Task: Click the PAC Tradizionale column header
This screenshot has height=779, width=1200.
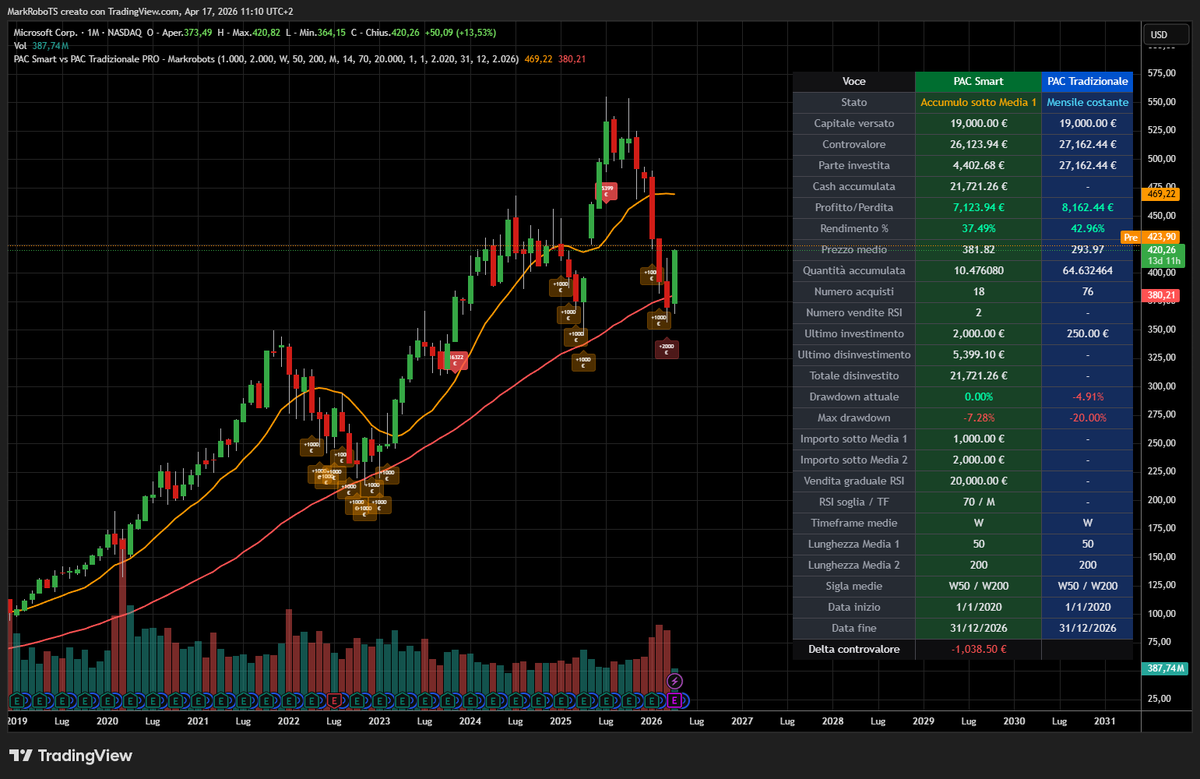Action: coord(1087,81)
